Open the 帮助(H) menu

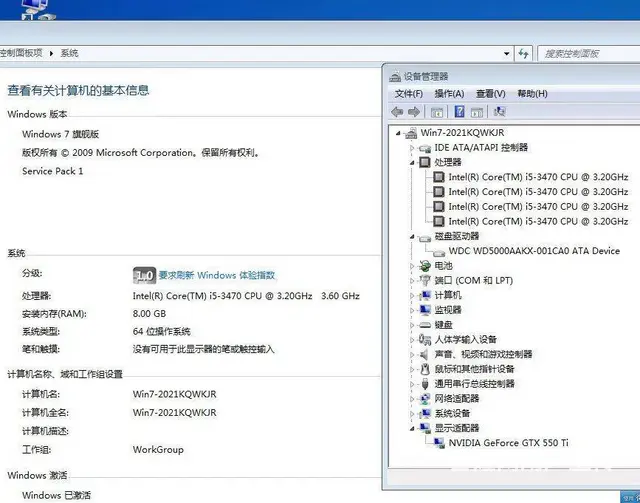532,94
